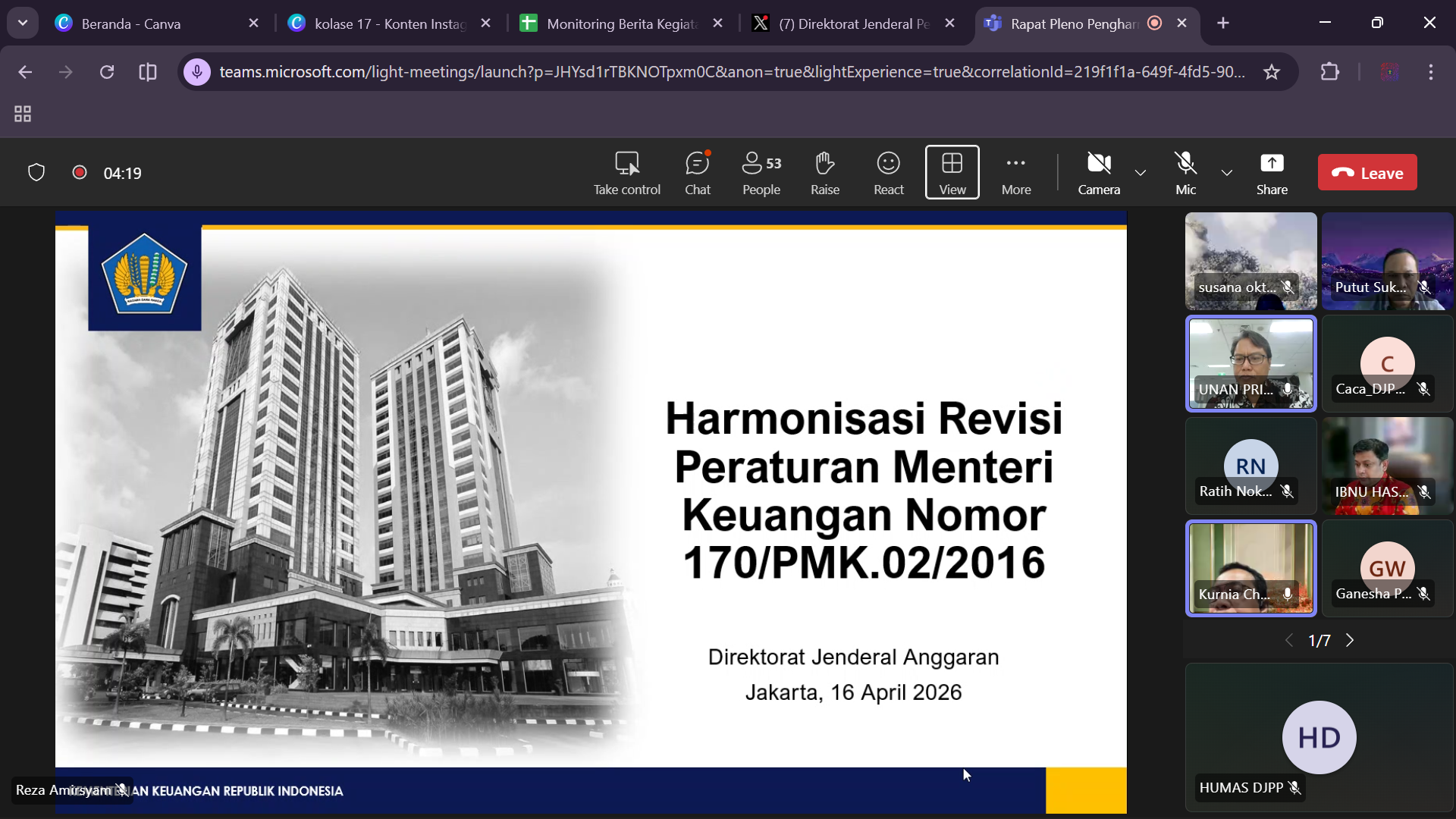
Task: Go to next participants page
Action: 1349,641
